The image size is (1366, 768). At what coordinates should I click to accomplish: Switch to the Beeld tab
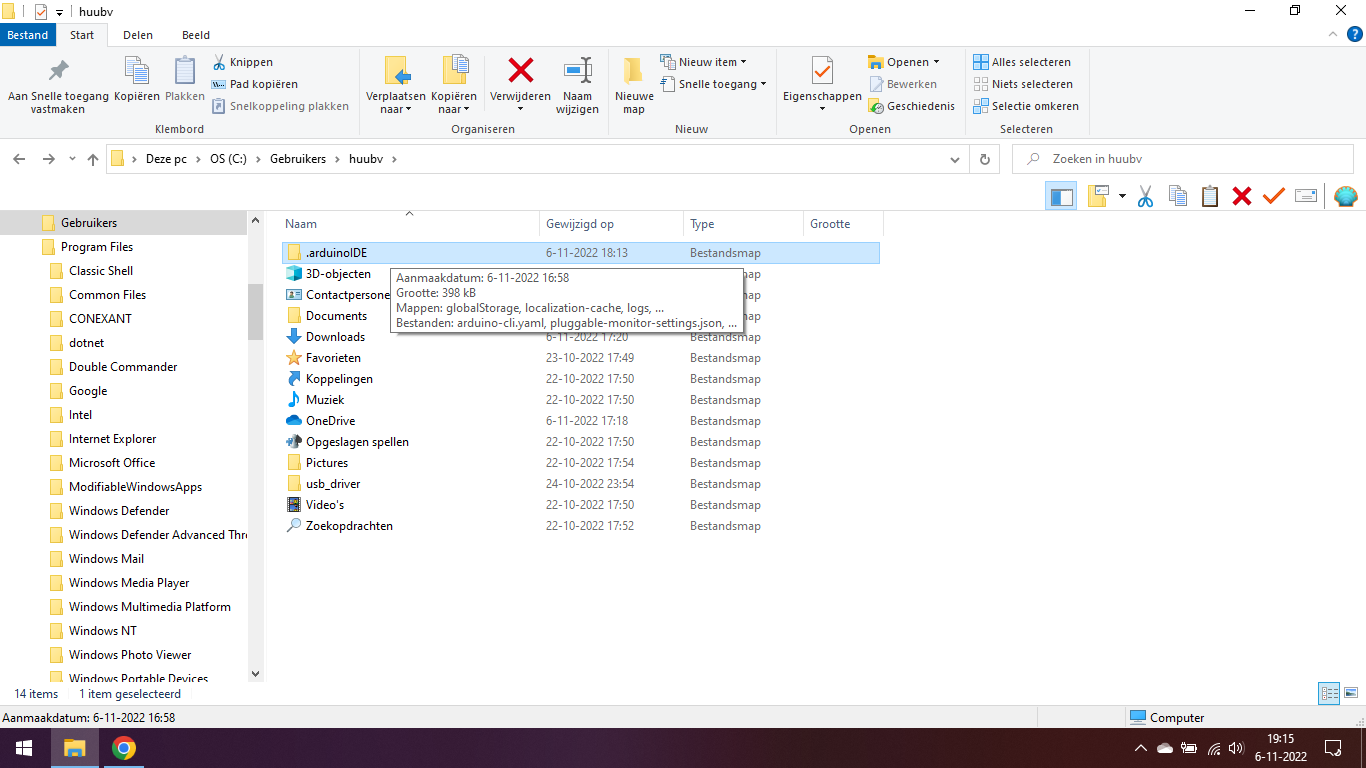tap(196, 35)
